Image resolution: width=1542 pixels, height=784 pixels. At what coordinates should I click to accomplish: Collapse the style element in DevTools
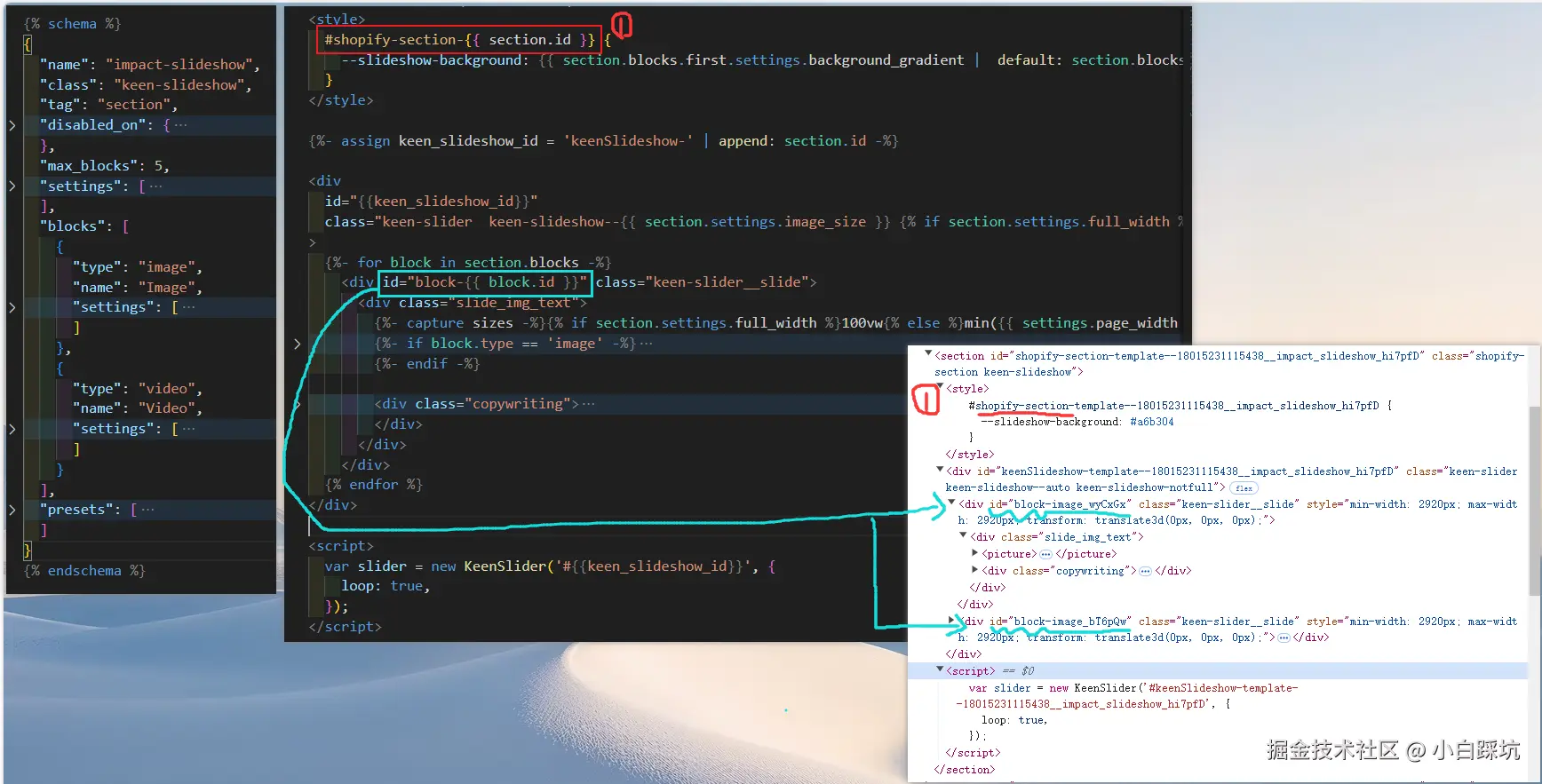pyautogui.click(x=940, y=387)
